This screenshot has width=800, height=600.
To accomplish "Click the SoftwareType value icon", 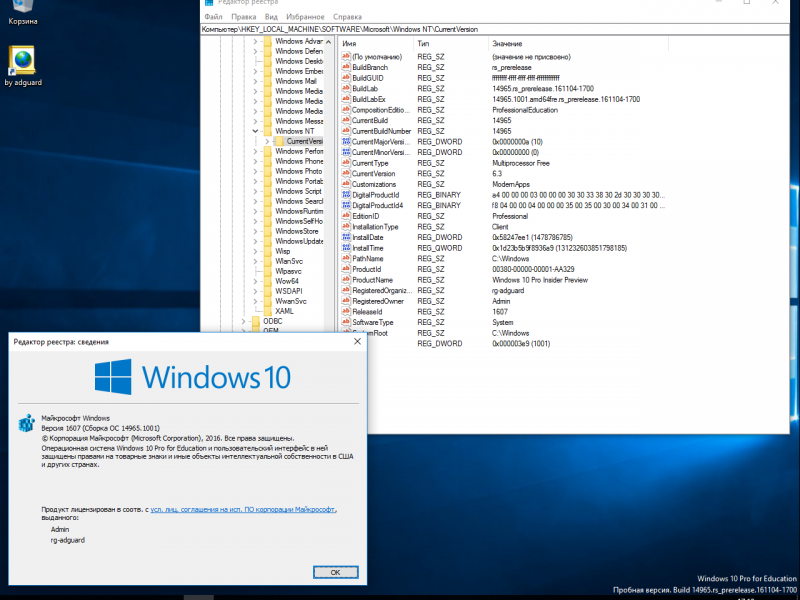I will click(x=346, y=322).
